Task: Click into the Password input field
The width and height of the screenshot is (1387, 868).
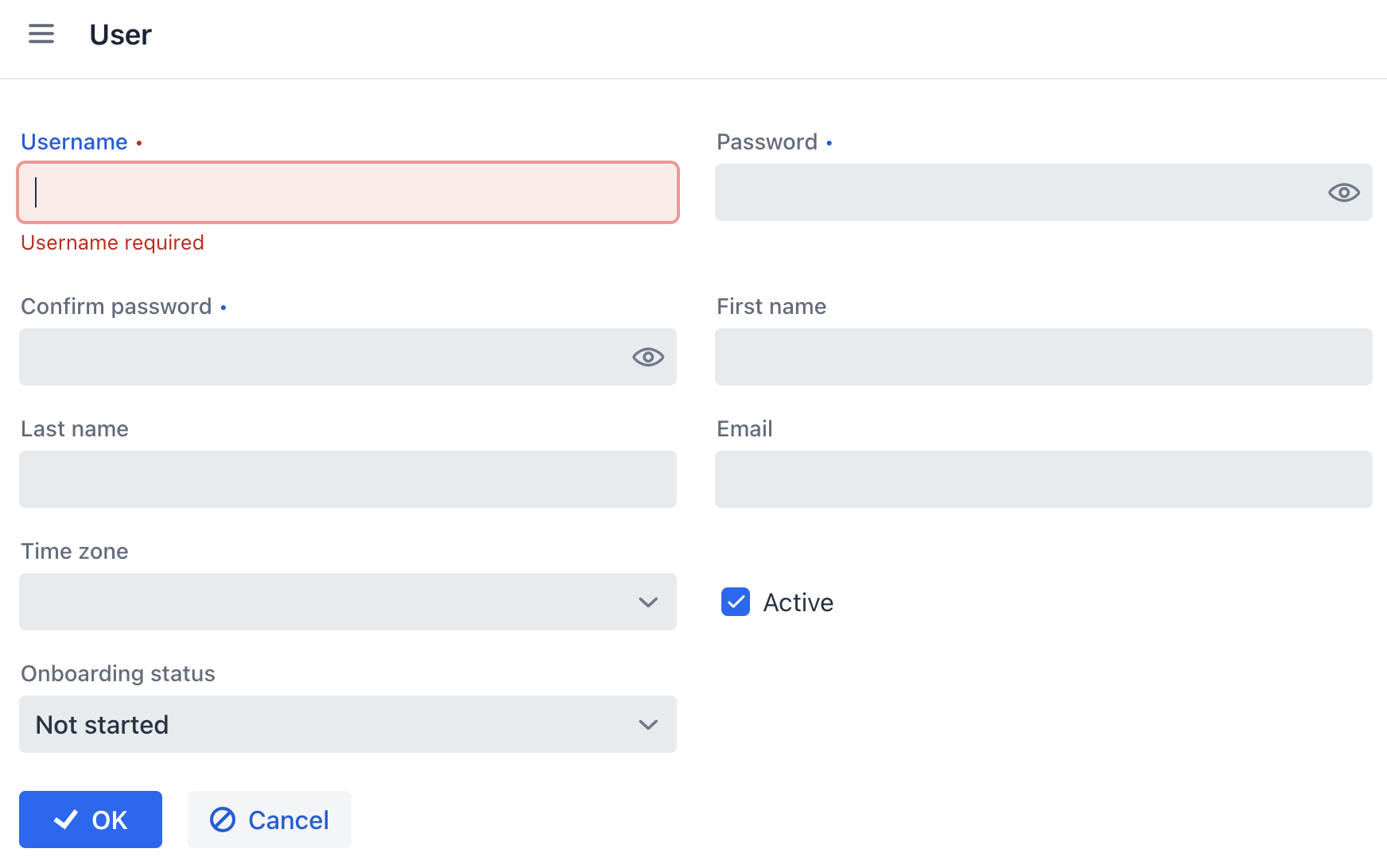Action: [x=1010, y=192]
